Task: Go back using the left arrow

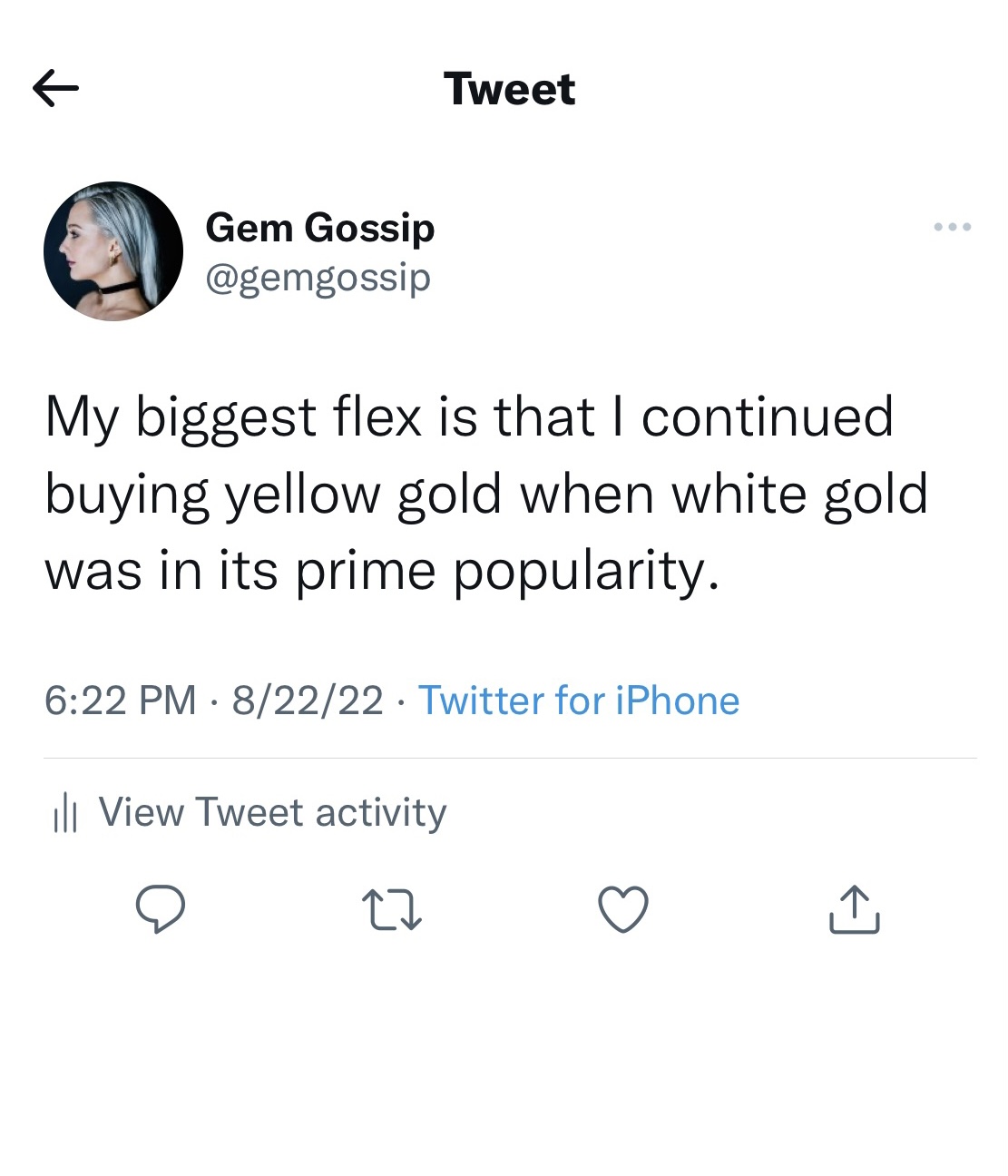Action: (55, 88)
